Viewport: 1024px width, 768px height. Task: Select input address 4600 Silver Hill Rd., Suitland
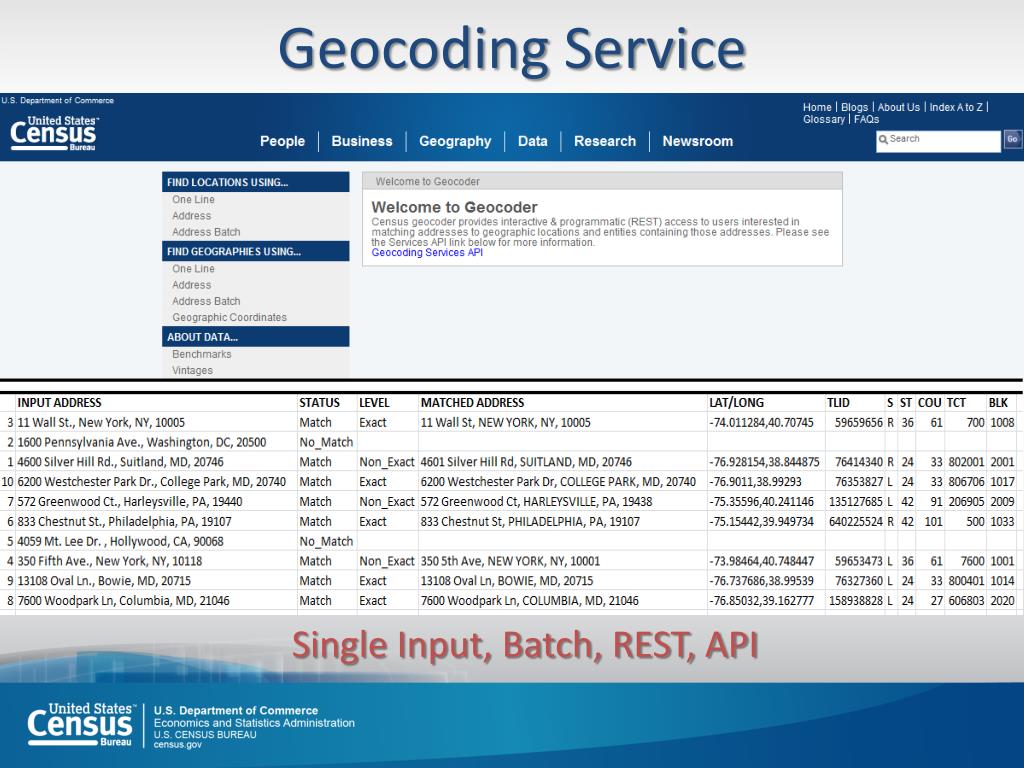120,462
